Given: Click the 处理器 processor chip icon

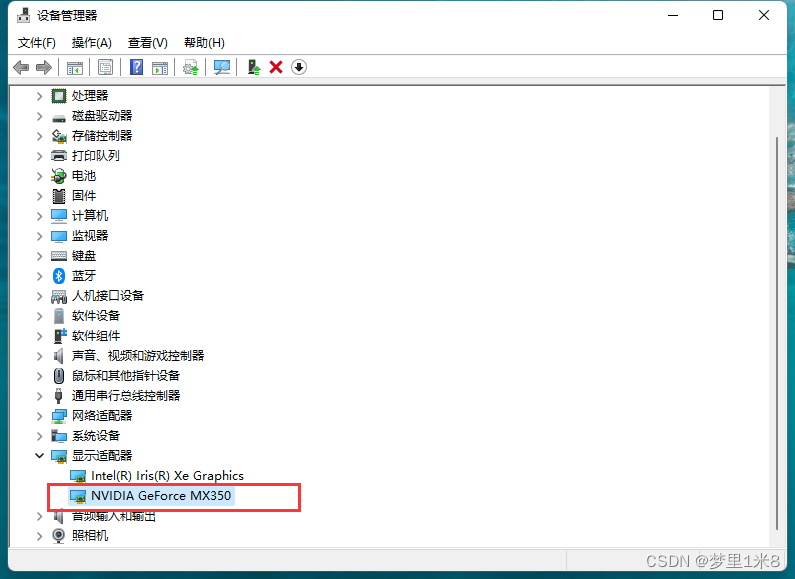Looking at the screenshot, I should click(x=59, y=96).
